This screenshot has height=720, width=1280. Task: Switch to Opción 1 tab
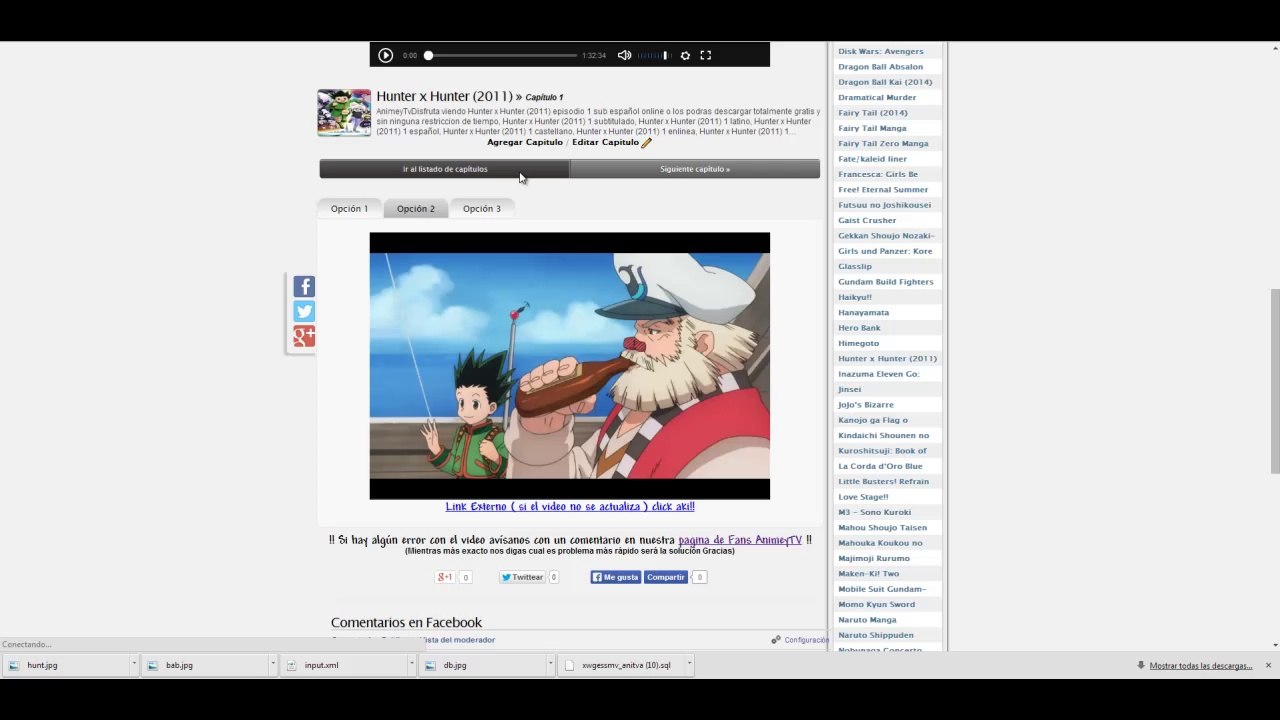pyautogui.click(x=349, y=208)
